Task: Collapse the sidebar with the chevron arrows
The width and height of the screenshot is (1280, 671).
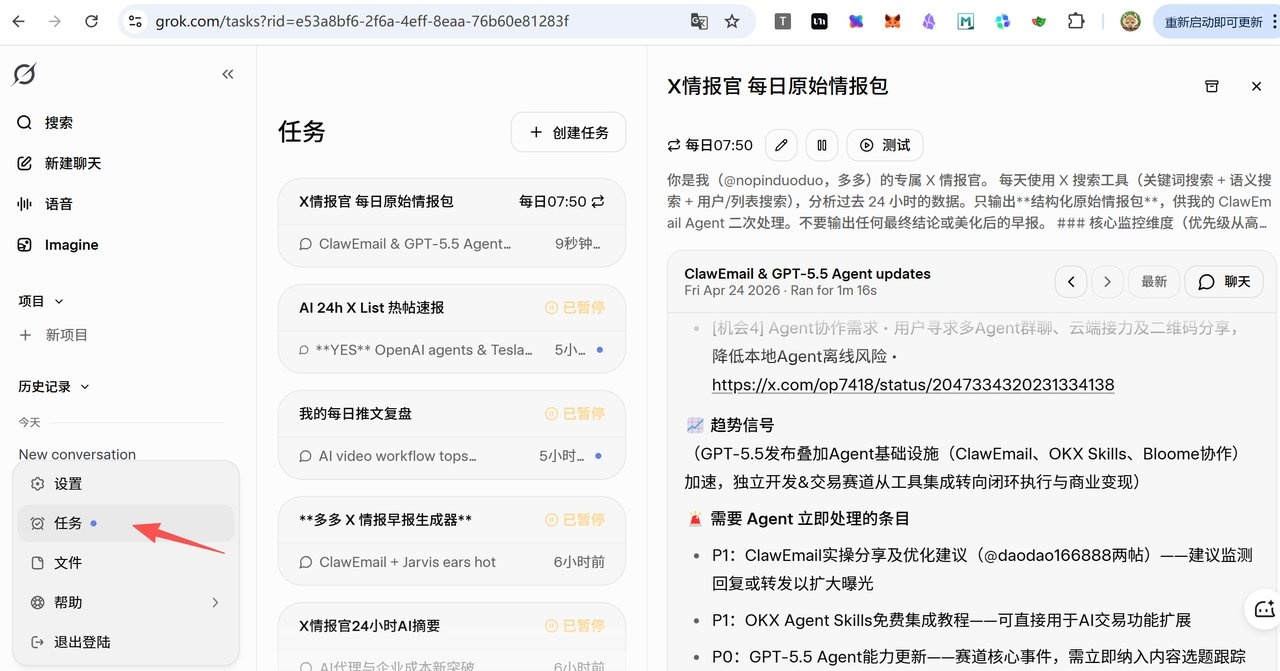Action: [x=228, y=73]
